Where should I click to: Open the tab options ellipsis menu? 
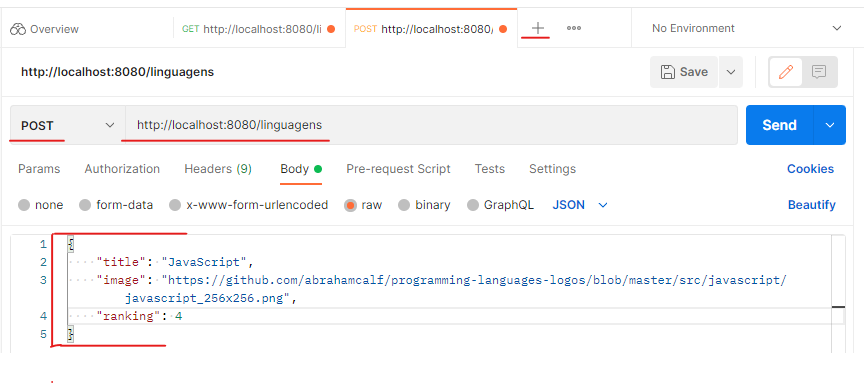click(x=574, y=28)
